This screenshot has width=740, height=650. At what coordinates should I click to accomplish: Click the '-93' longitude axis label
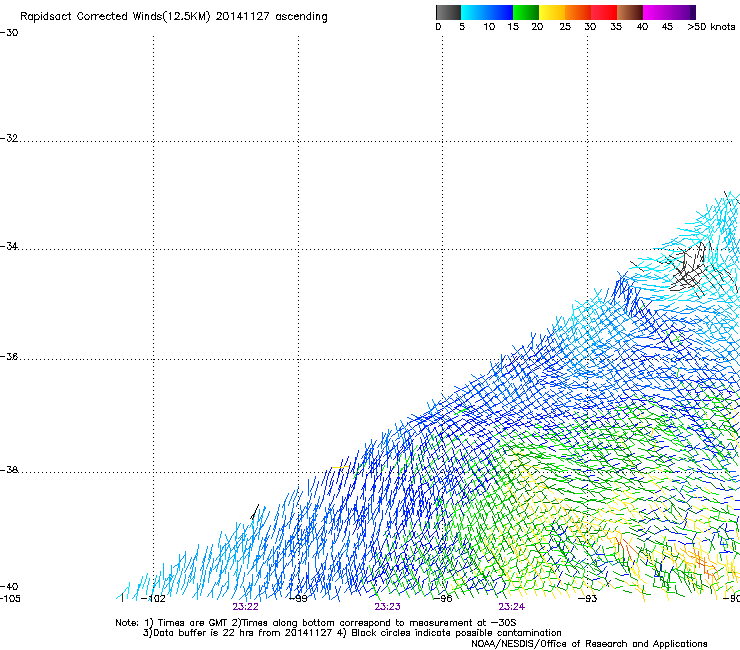tap(588, 599)
